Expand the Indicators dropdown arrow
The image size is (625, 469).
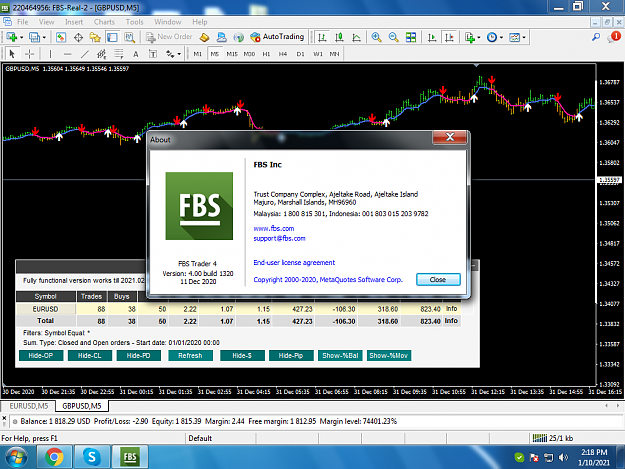click(479, 37)
